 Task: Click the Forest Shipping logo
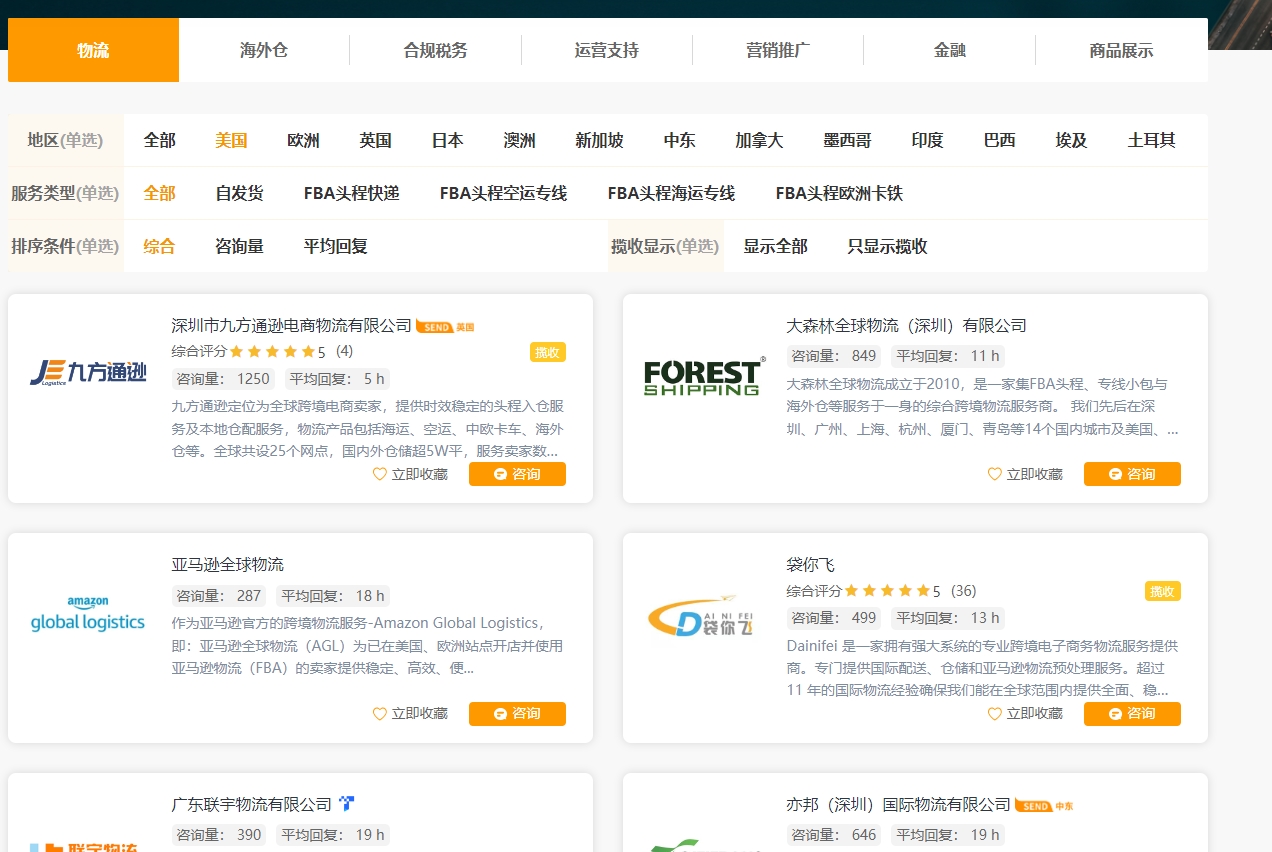point(703,377)
